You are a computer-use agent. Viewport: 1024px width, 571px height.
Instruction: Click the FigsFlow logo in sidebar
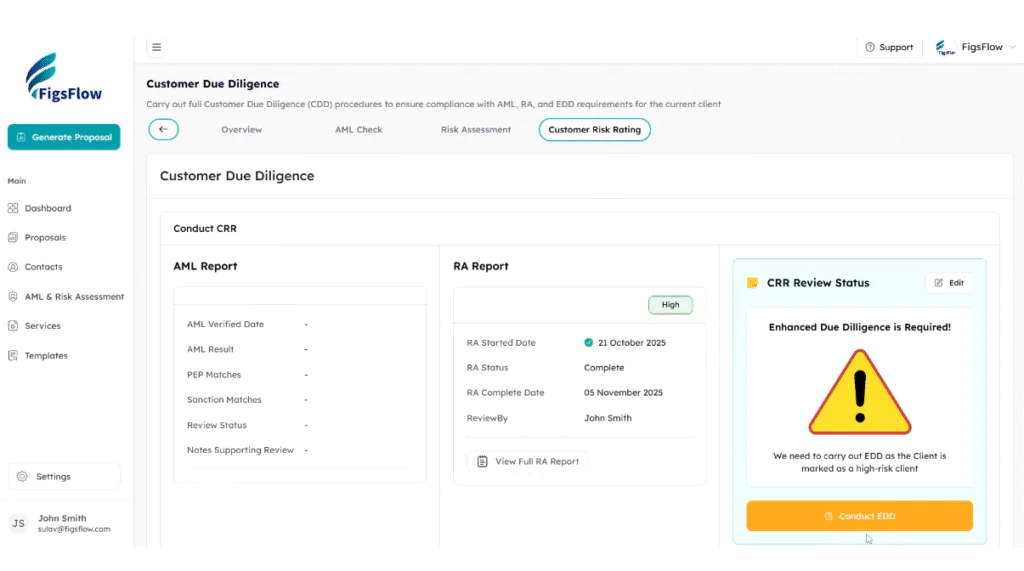(x=64, y=79)
